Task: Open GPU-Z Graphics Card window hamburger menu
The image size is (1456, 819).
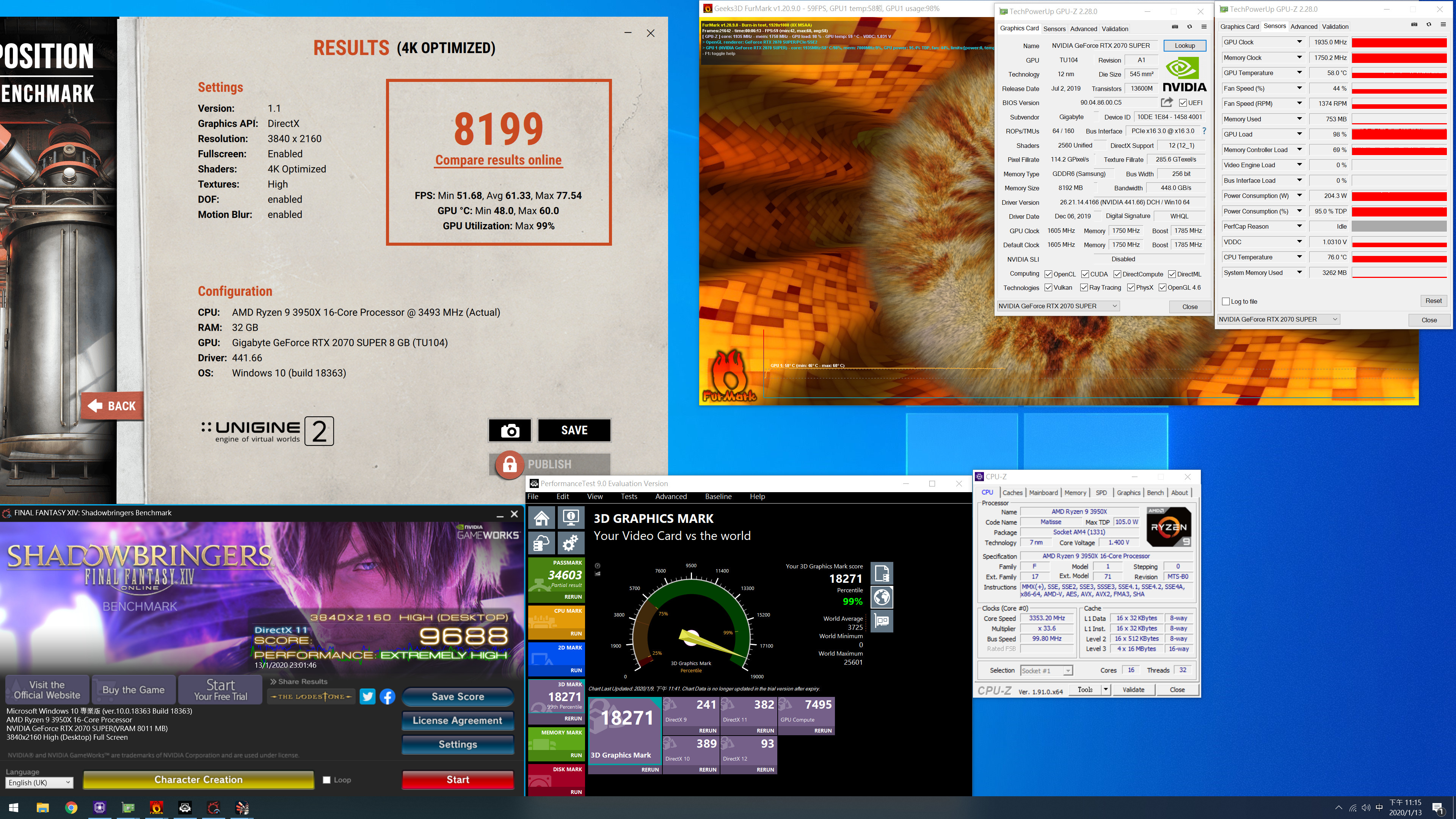Action: pos(1204,27)
